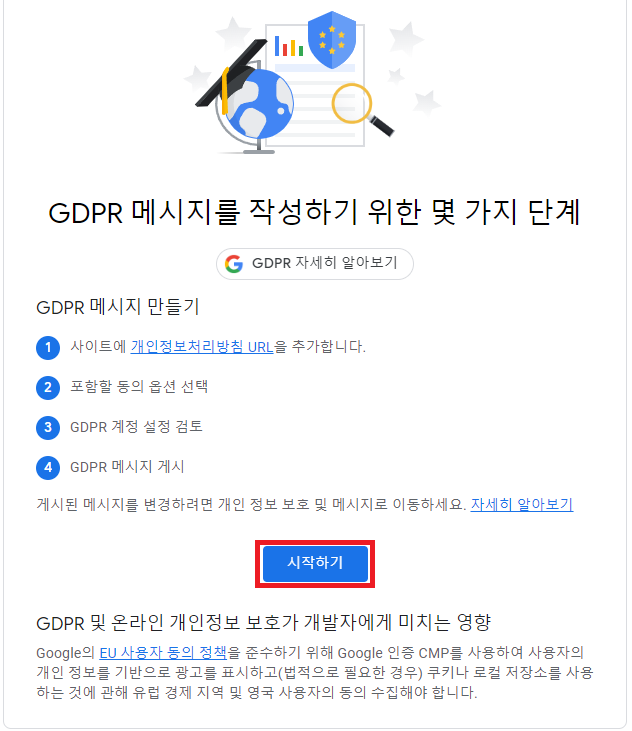Click the bar chart in illustration
The height and width of the screenshot is (731, 632).
289,46
